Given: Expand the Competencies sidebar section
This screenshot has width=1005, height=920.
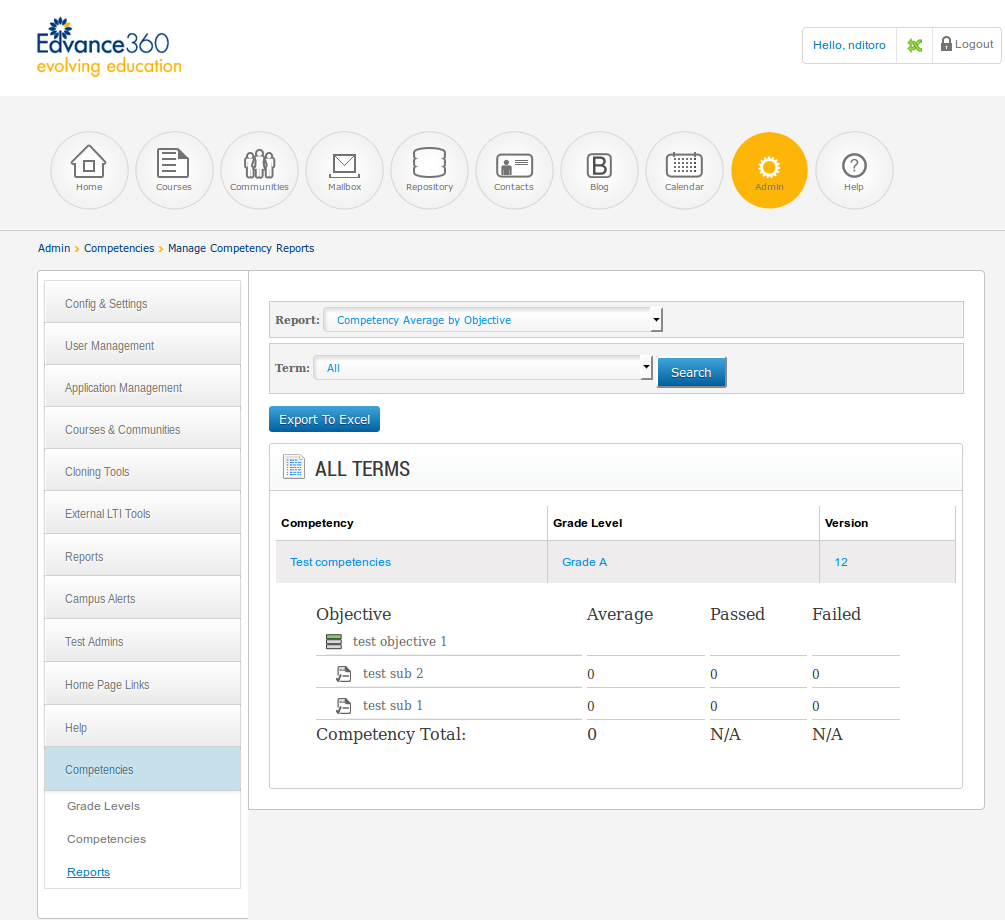Looking at the screenshot, I should [142, 770].
